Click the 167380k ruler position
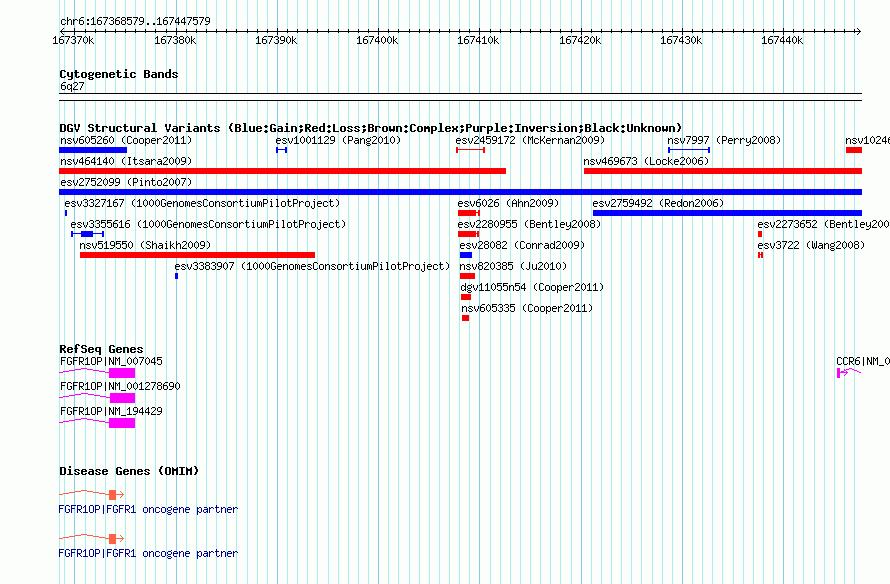This screenshot has height=584, width=890. tap(175, 40)
